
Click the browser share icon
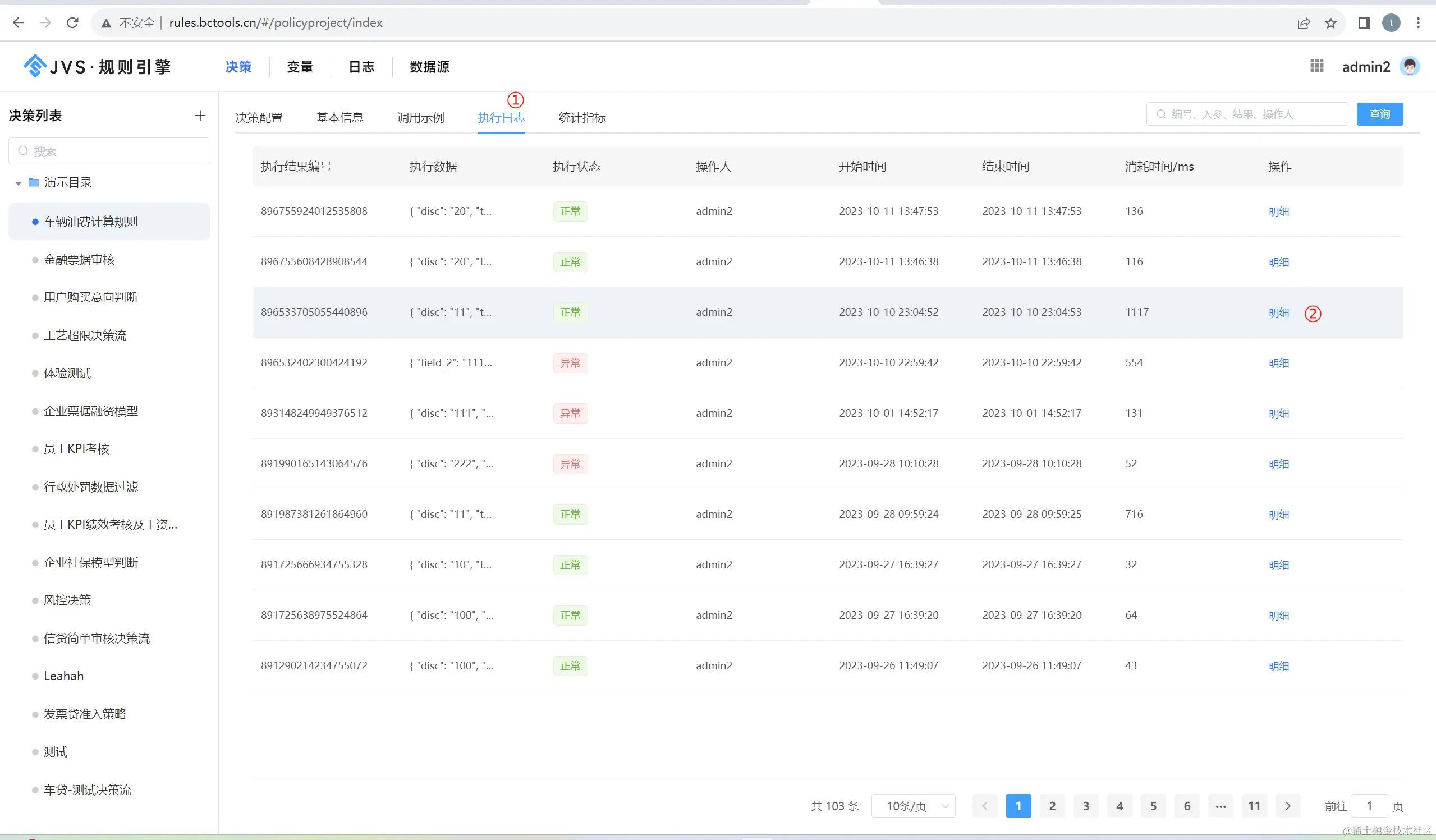pos(1303,23)
